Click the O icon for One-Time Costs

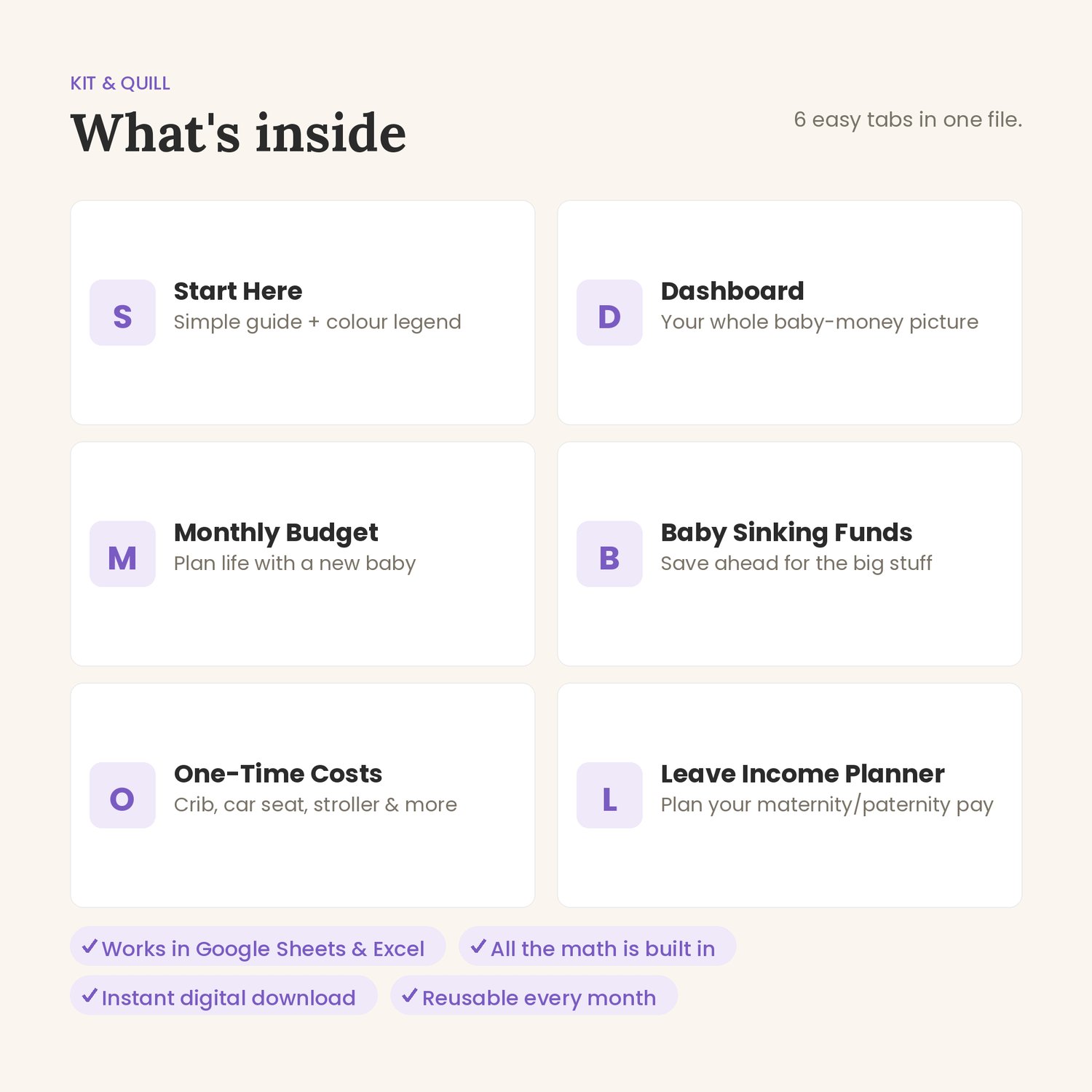click(x=122, y=795)
